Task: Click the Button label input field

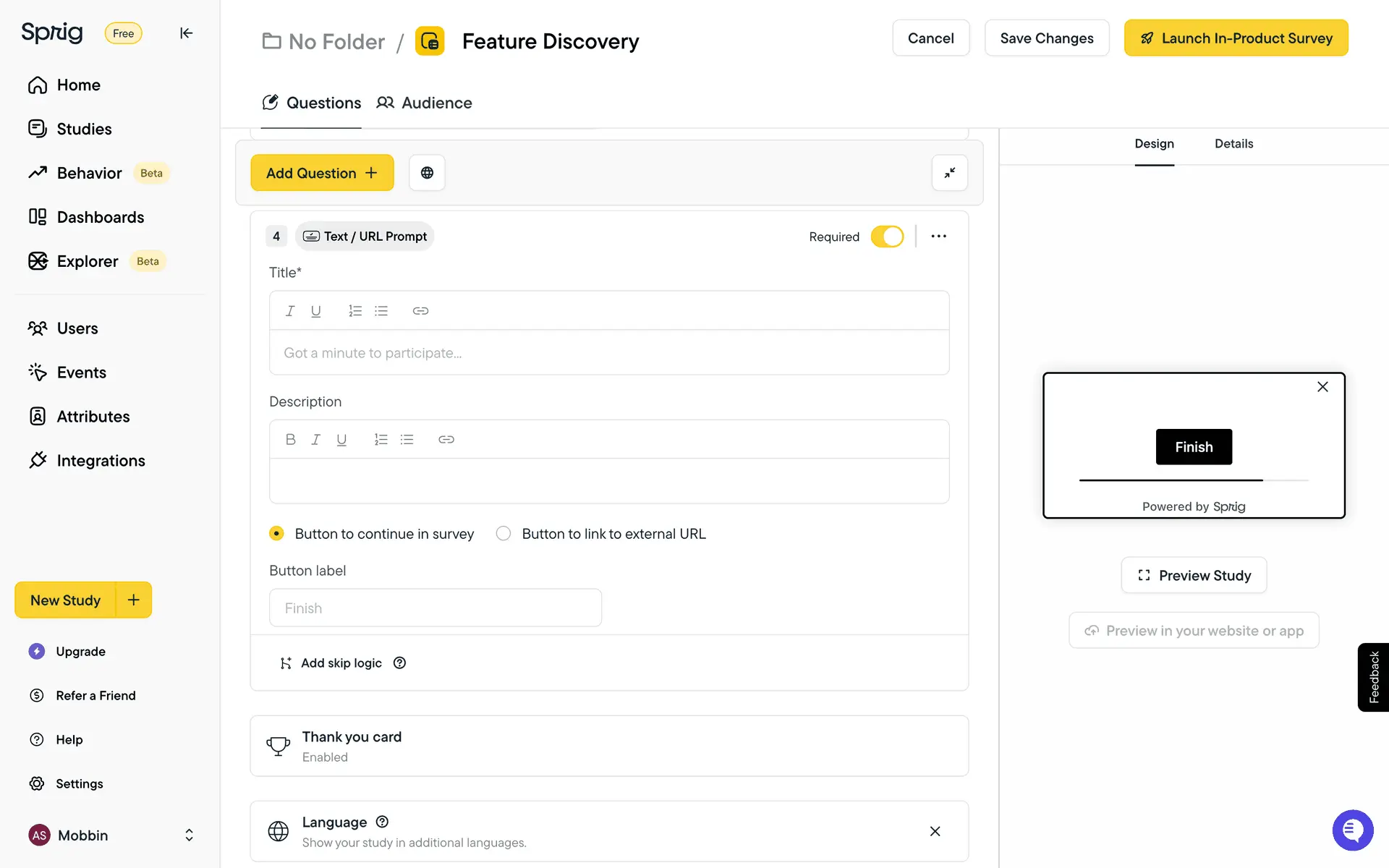Action: [x=435, y=608]
